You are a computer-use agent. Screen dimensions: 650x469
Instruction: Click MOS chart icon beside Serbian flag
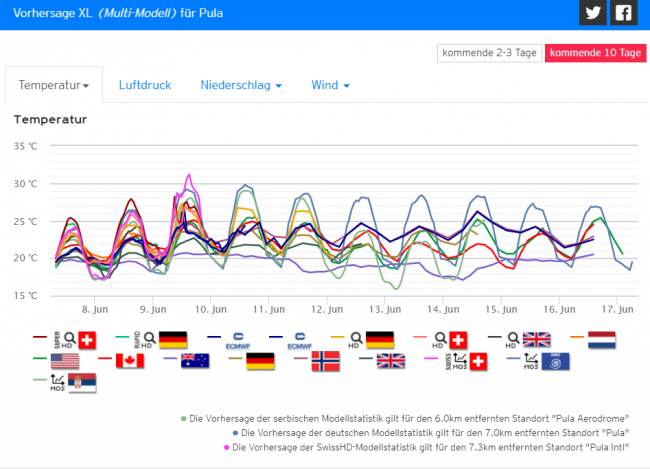tap(57, 381)
